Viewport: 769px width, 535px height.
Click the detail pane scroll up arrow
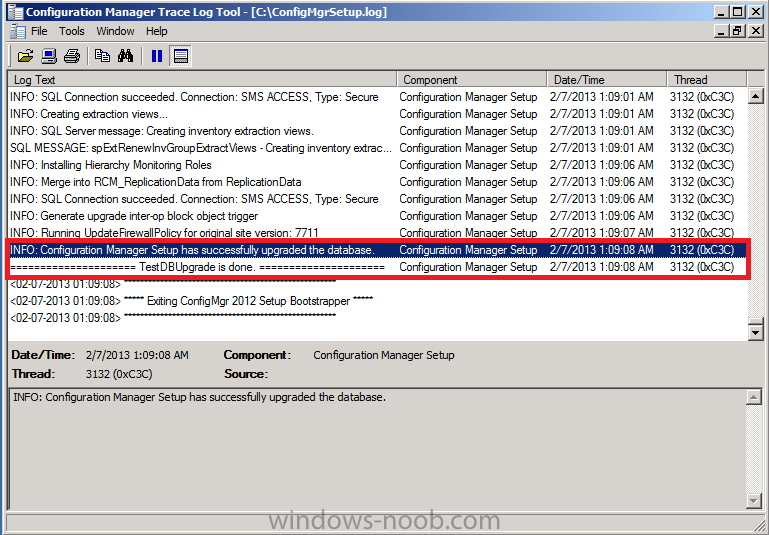pos(754,397)
